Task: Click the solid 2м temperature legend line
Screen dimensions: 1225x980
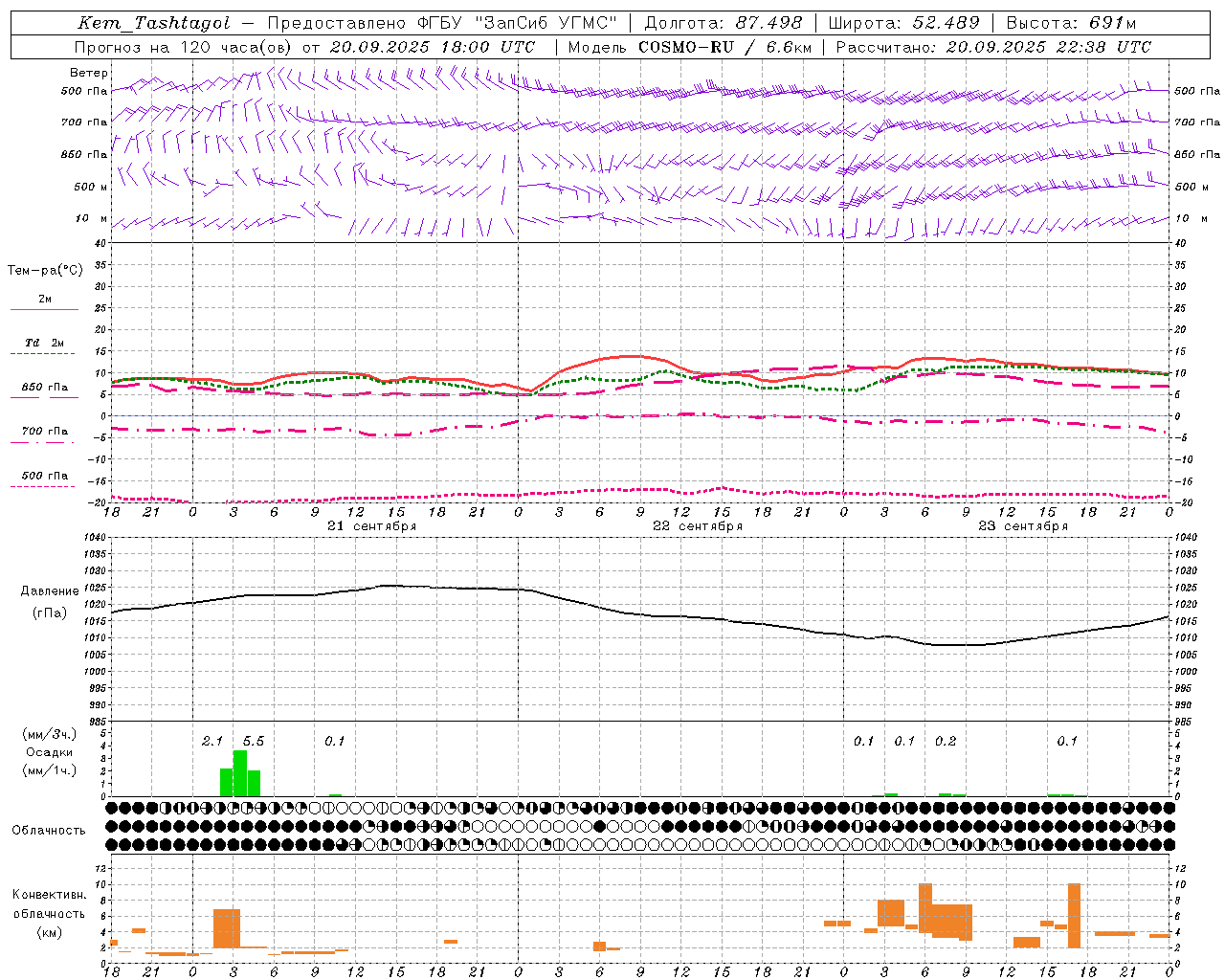Action: tap(44, 309)
